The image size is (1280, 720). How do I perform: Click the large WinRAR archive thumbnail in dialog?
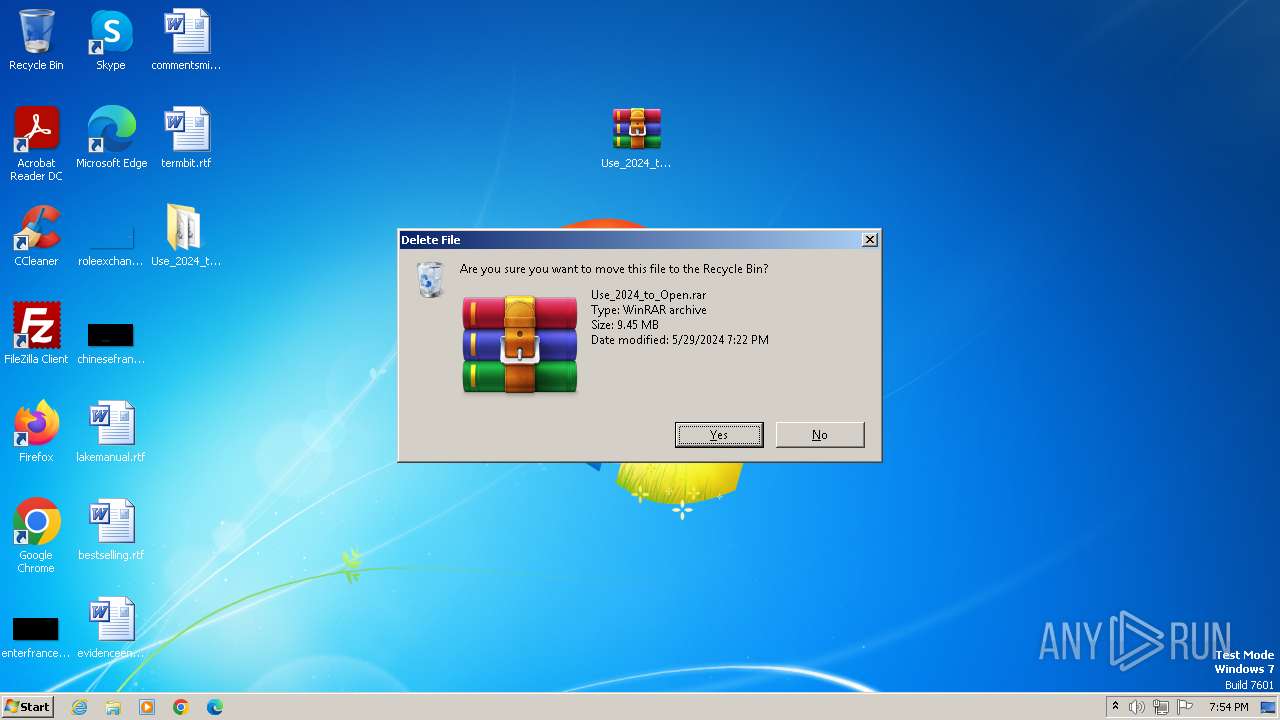click(520, 345)
